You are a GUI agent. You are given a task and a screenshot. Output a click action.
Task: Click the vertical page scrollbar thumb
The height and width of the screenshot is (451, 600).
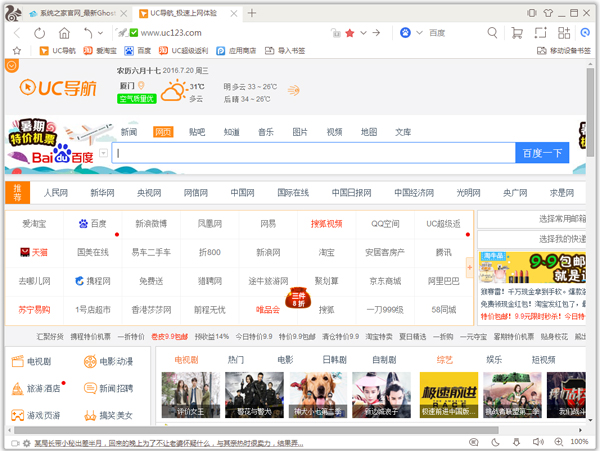click(590, 113)
